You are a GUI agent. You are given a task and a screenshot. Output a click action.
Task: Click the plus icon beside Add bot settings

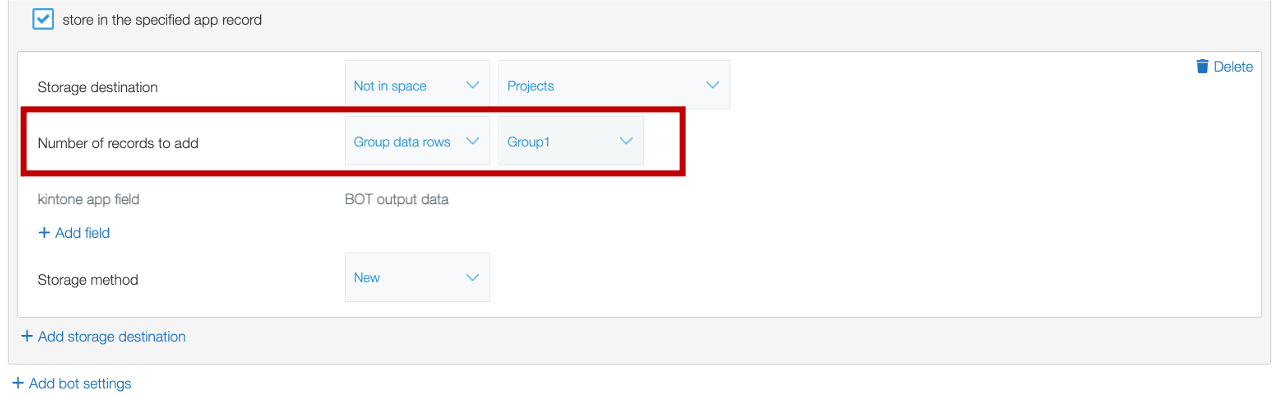[x=18, y=383]
